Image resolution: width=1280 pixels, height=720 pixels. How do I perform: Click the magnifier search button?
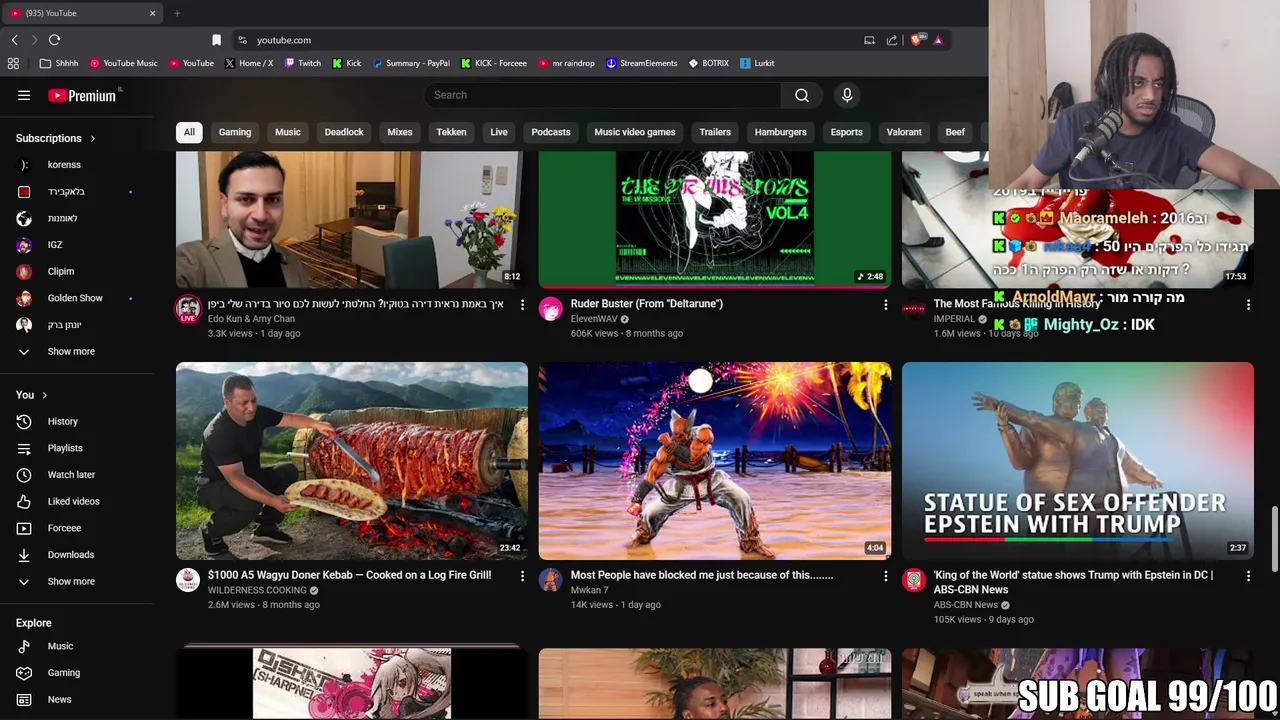tap(802, 95)
